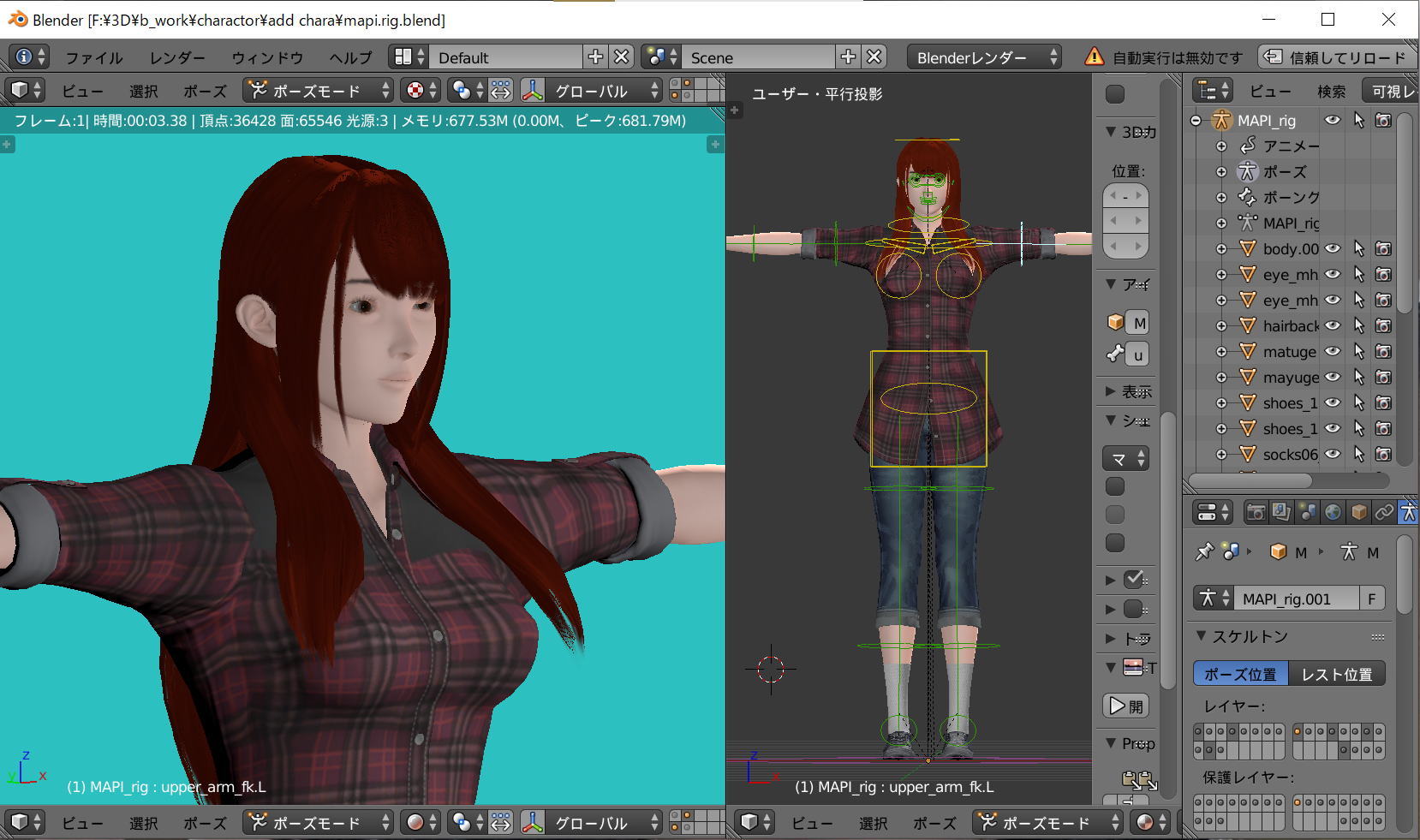Switch armature to レスト位置 (Rest Position)
Image resolution: width=1420 pixels, height=840 pixels.
click(x=1336, y=674)
